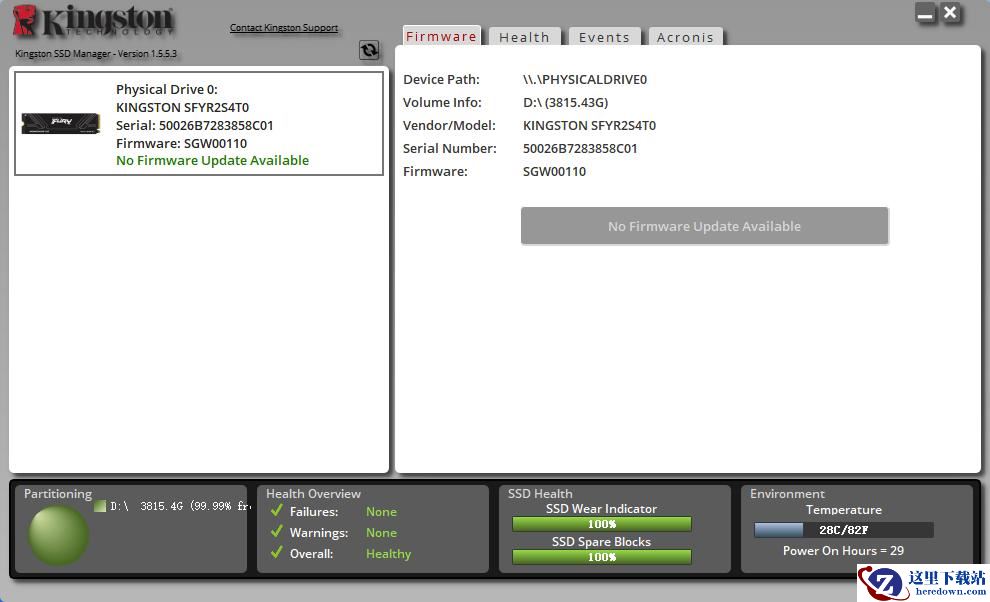Close the Kingston SSD Manager window
The height and width of the screenshot is (602, 990).
coord(950,13)
